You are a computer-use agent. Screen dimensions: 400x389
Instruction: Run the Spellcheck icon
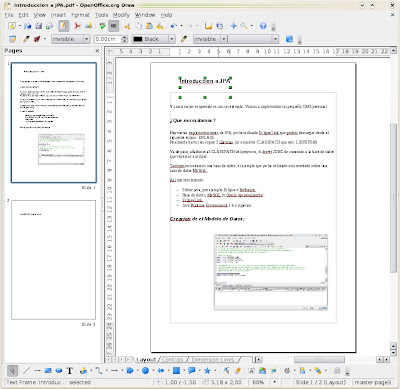click(103, 26)
